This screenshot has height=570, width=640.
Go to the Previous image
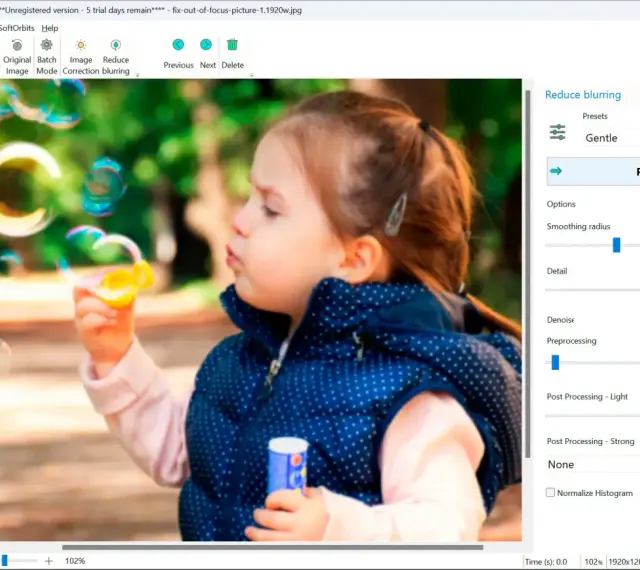pos(178,53)
